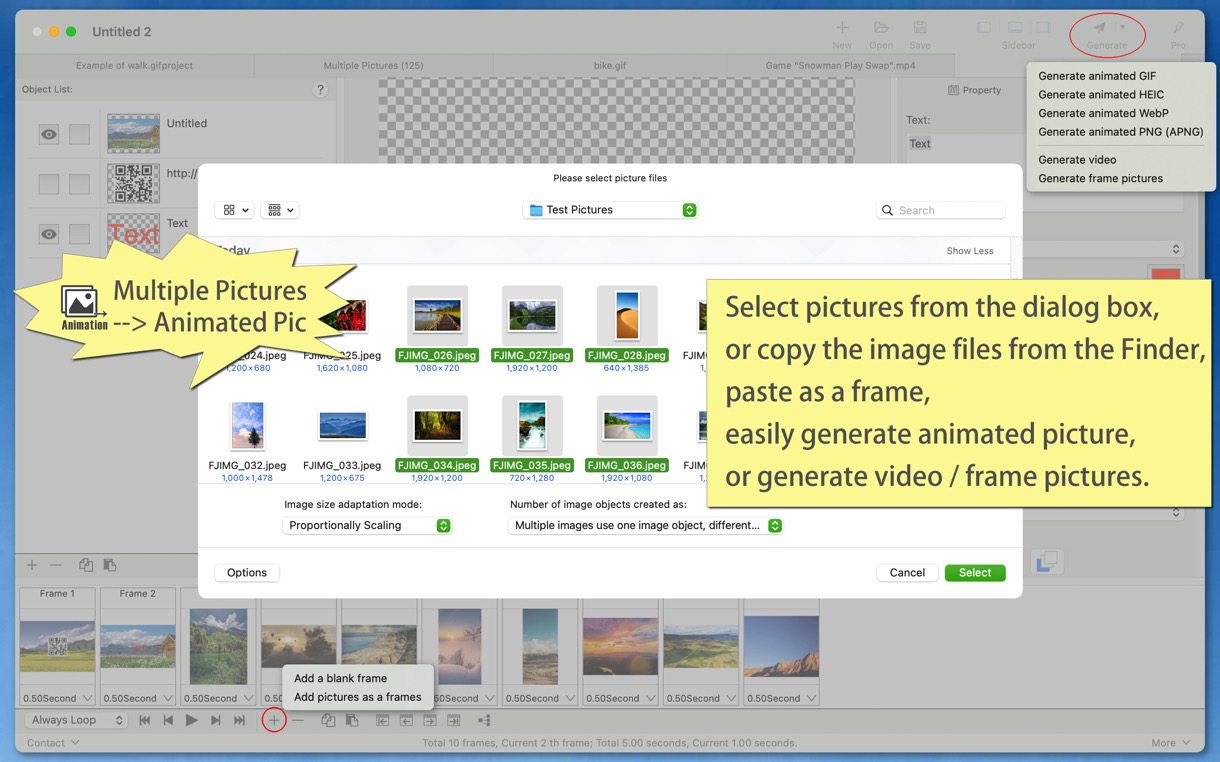This screenshot has width=1220, height=762.
Task: Click the New document toolbar icon
Action: coord(842,28)
